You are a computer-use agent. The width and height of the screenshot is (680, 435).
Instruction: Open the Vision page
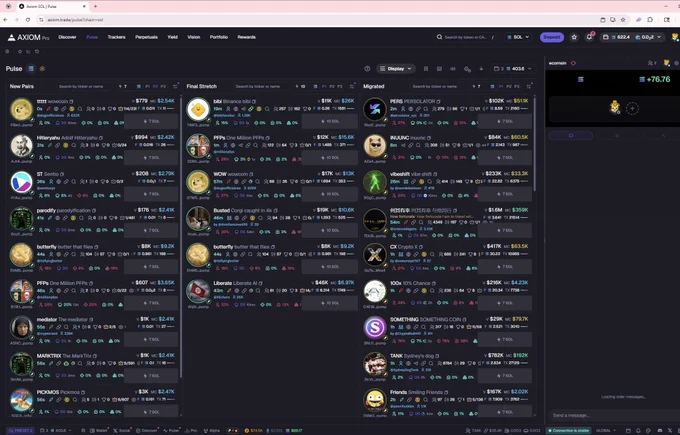tap(193, 37)
